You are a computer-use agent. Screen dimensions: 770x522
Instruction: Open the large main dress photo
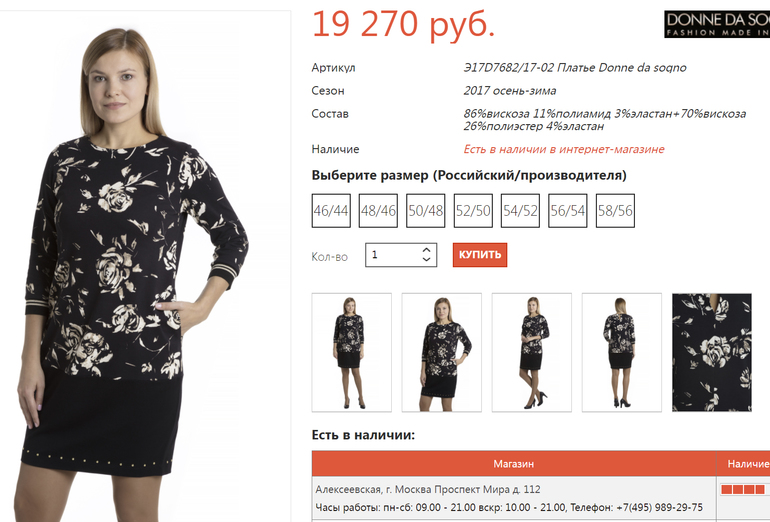(x=145, y=266)
